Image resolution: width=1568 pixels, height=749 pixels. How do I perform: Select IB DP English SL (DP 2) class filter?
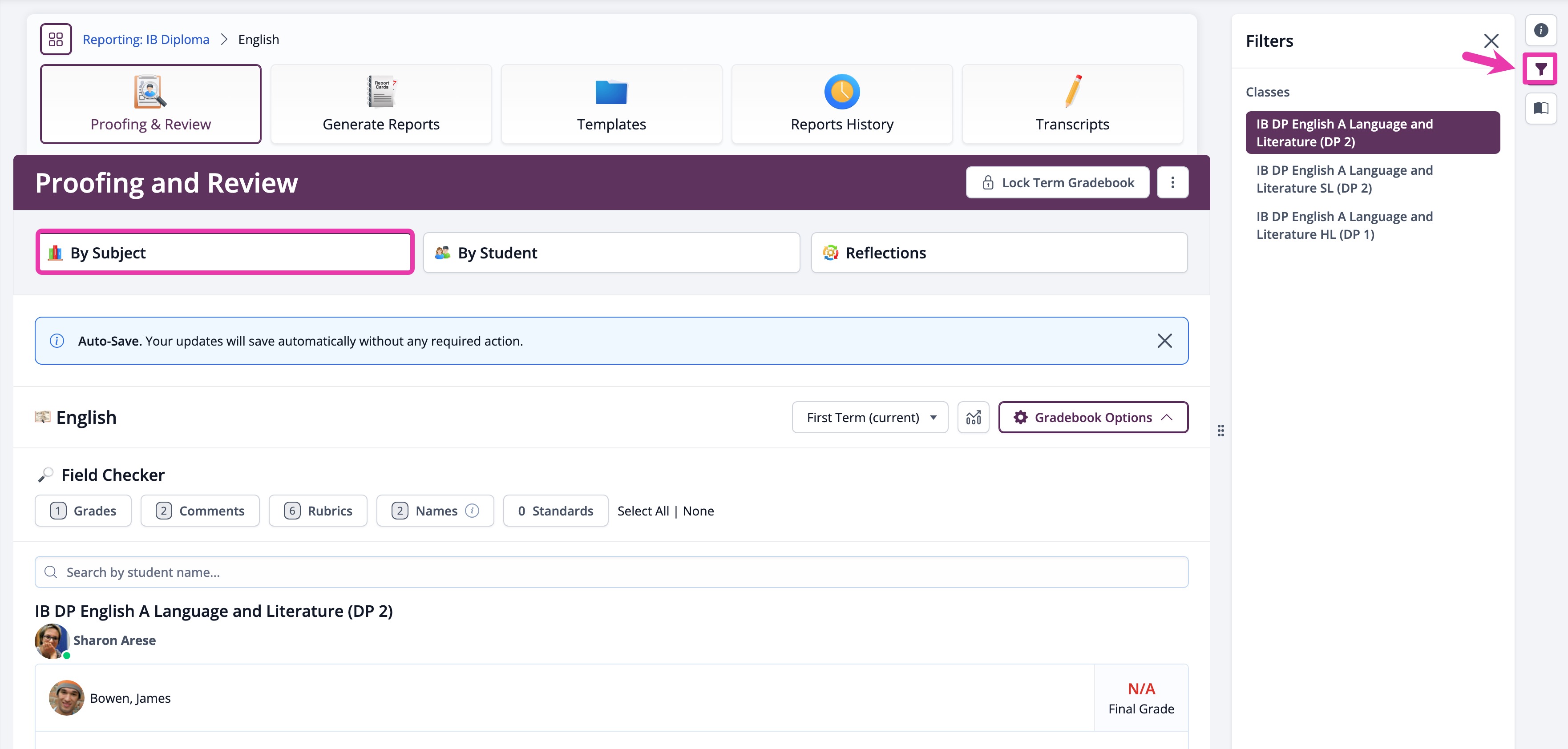(x=1344, y=179)
